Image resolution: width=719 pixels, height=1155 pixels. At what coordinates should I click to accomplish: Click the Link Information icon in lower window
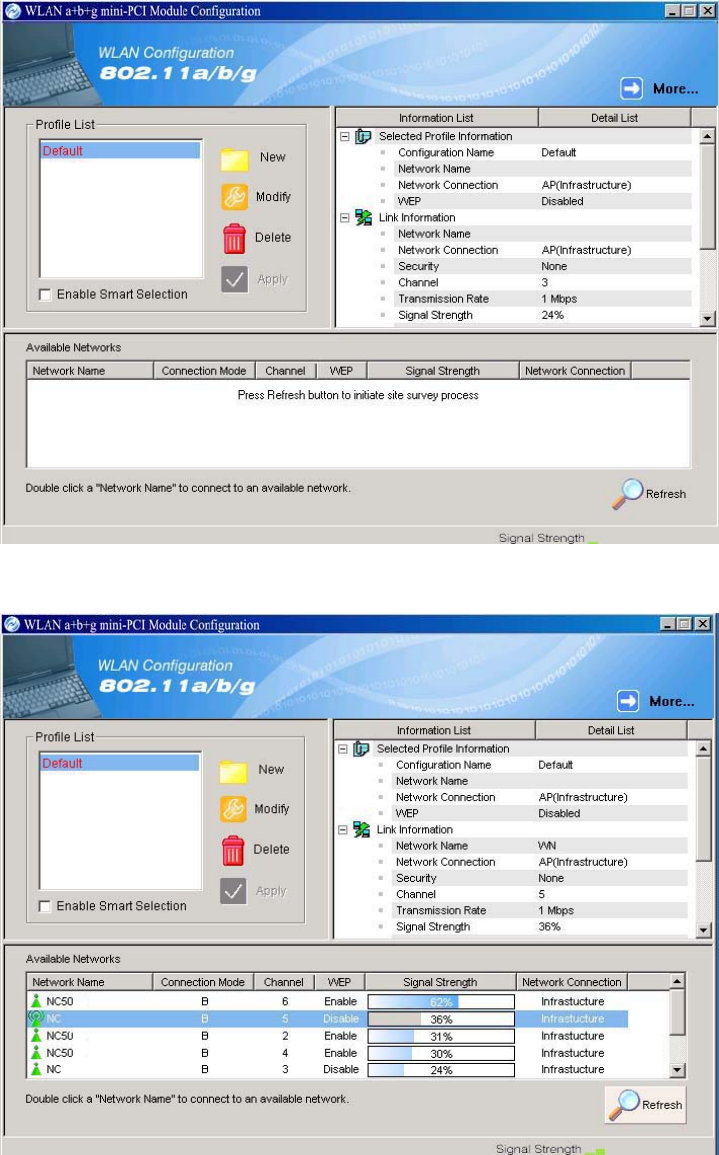click(361, 829)
